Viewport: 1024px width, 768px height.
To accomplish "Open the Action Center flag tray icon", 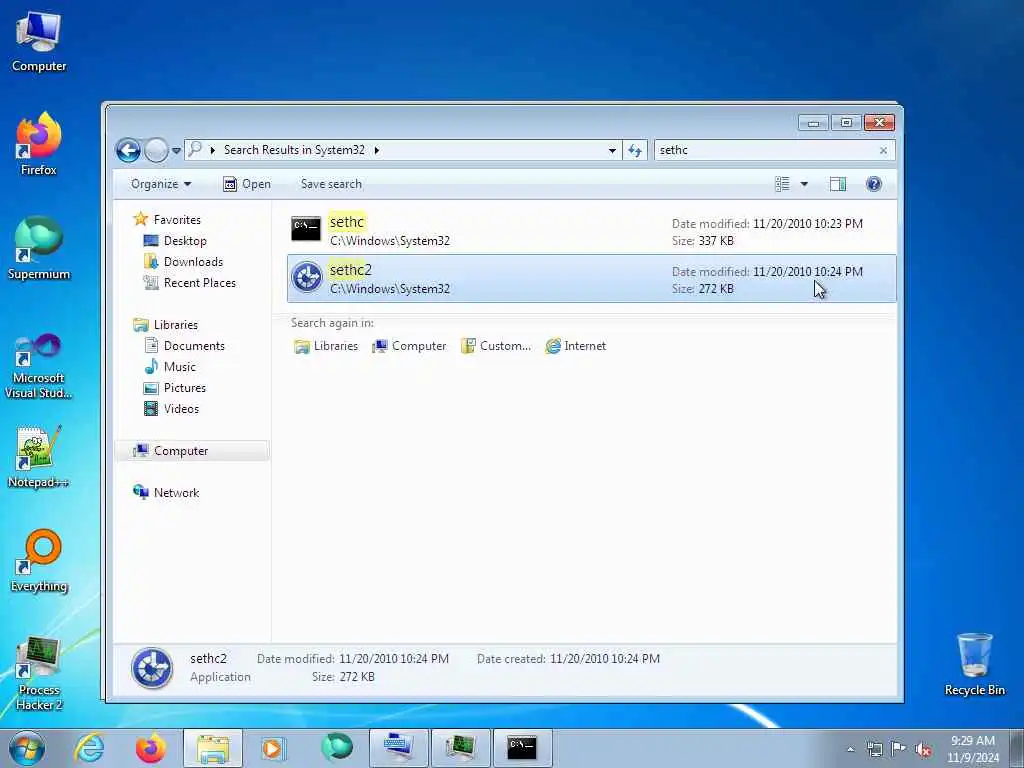I will click(x=899, y=749).
